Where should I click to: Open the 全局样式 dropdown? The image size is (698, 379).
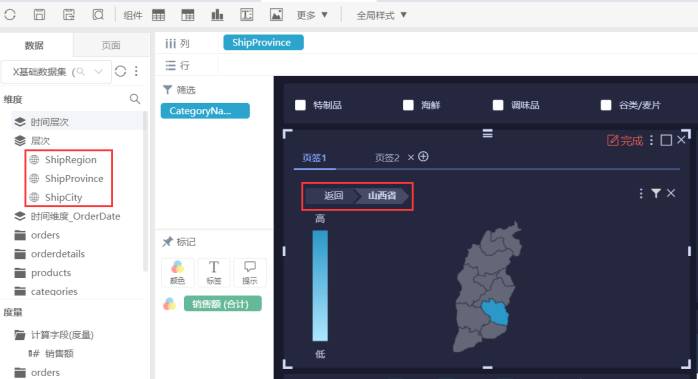point(381,15)
